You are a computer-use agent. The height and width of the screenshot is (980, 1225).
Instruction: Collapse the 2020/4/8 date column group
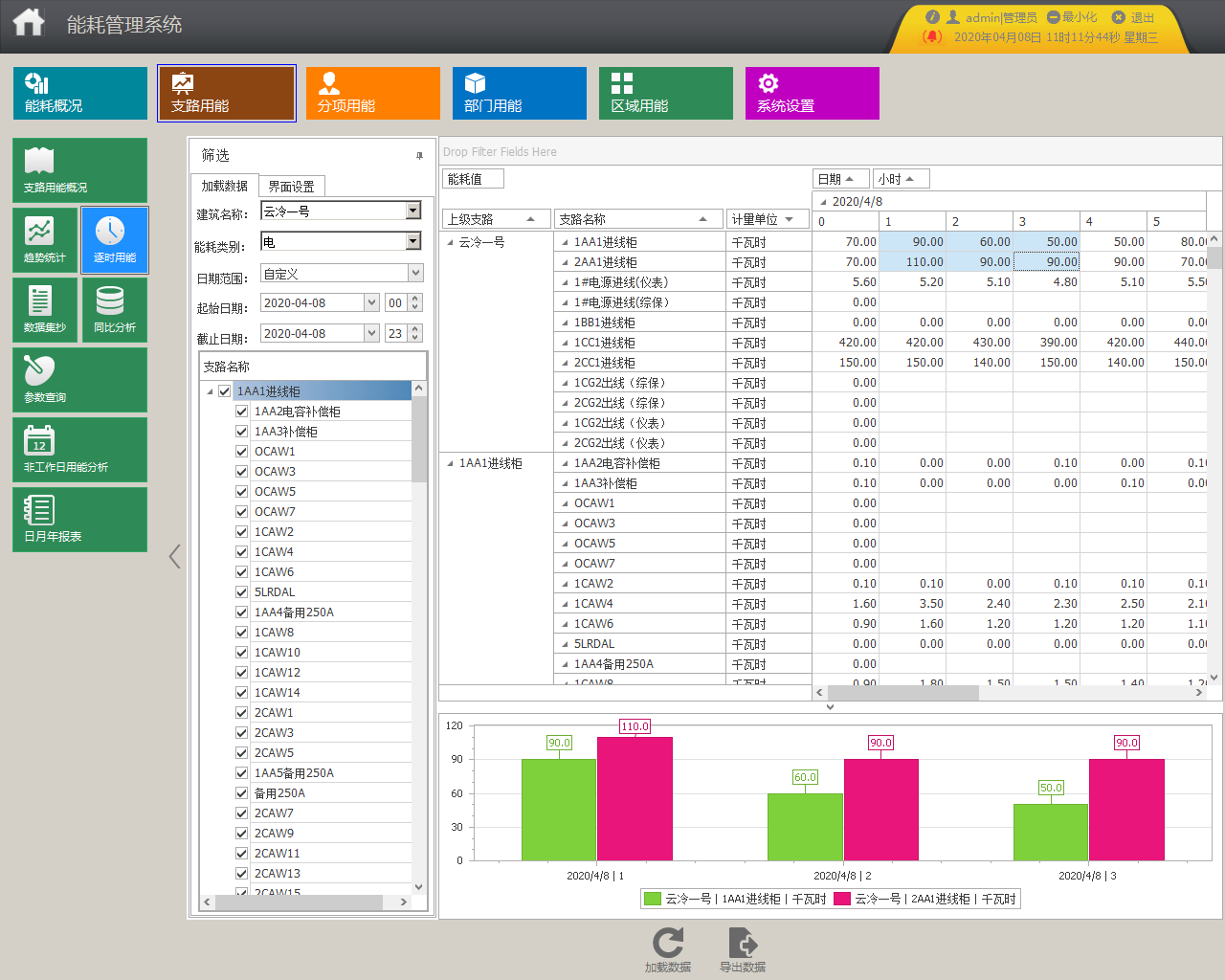823,202
